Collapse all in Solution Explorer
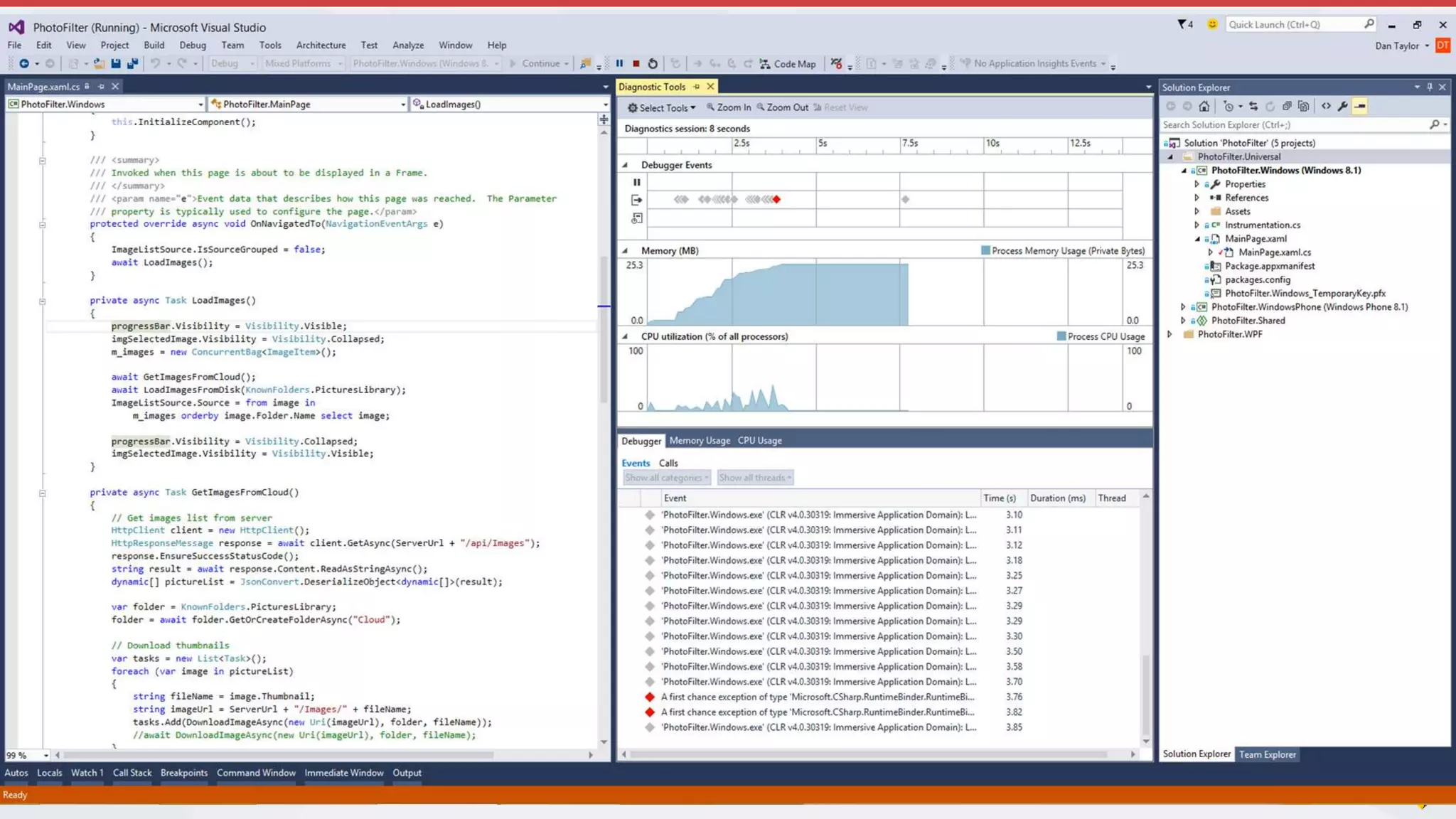 (x=1287, y=106)
